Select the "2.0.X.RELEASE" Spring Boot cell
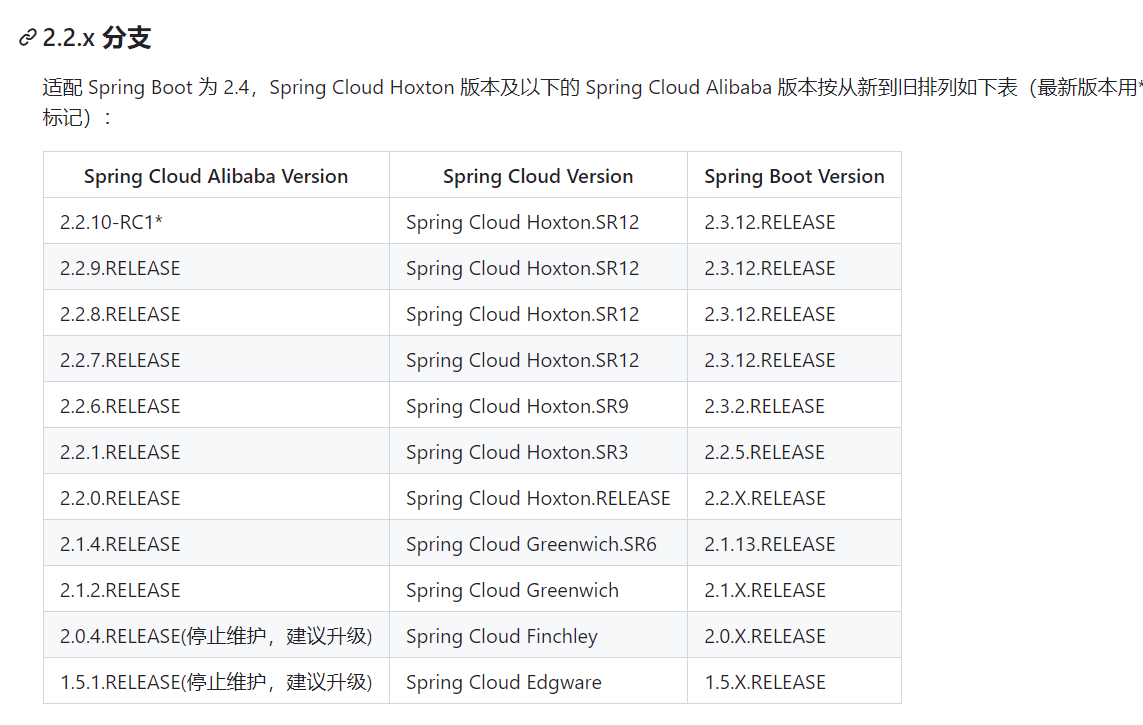This screenshot has height=725, width=1143. (794, 635)
